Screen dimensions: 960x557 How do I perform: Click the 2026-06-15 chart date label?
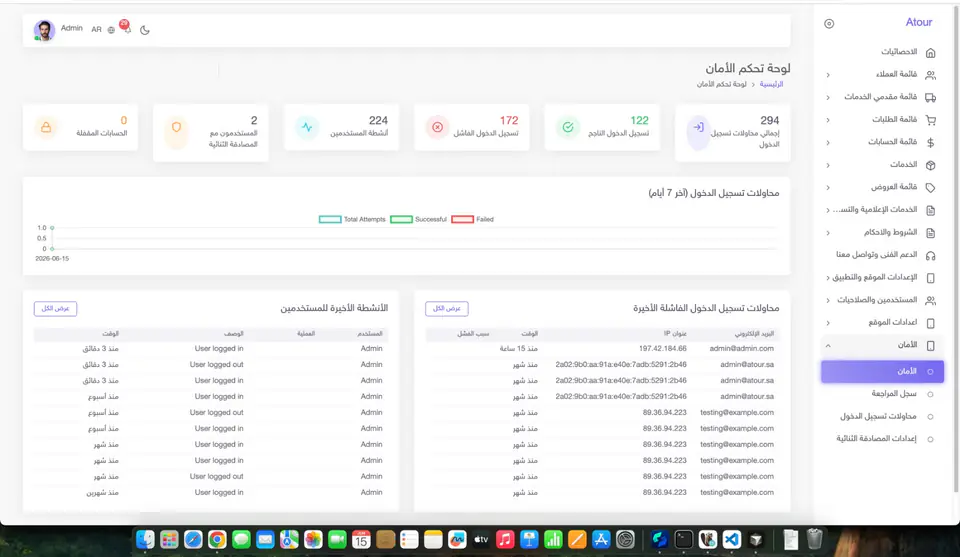pos(52,259)
